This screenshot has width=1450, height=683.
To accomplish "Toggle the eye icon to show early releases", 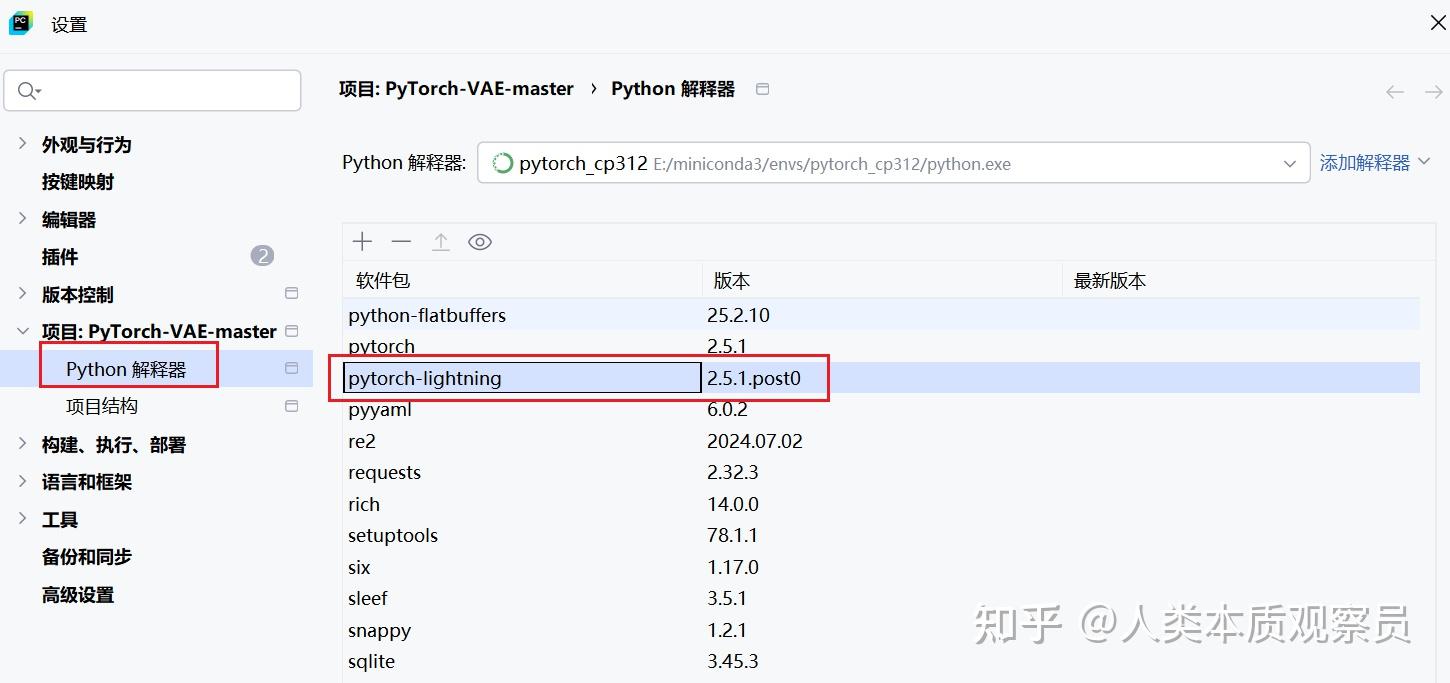I will click(480, 241).
